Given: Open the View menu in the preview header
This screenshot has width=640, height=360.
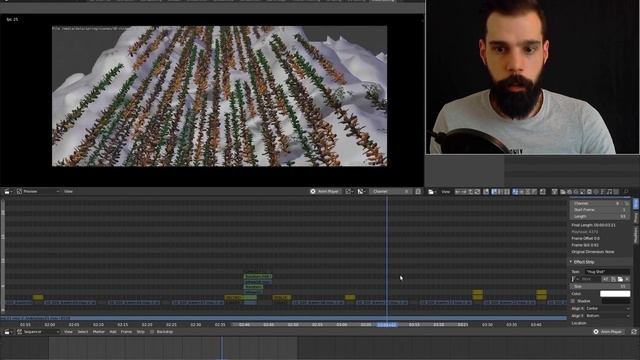Looking at the screenshot, I should point(68,191).
